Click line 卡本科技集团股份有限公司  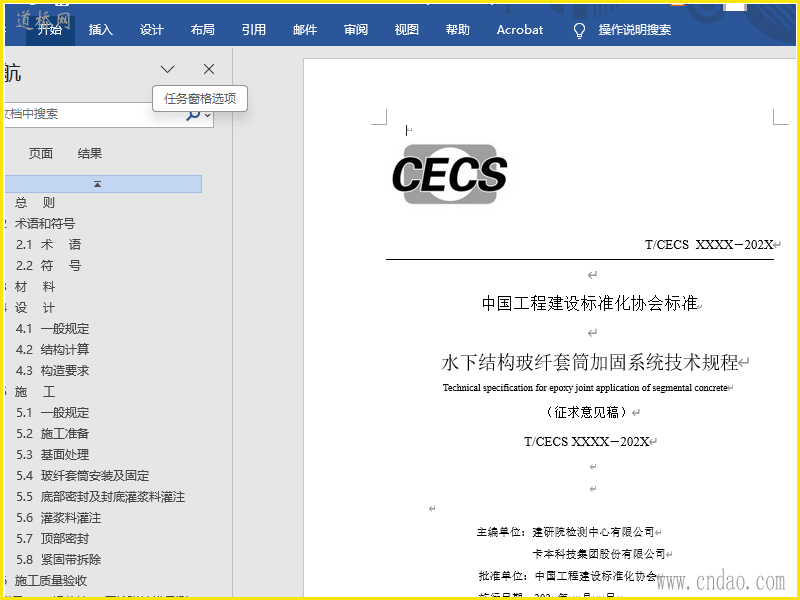599,554
